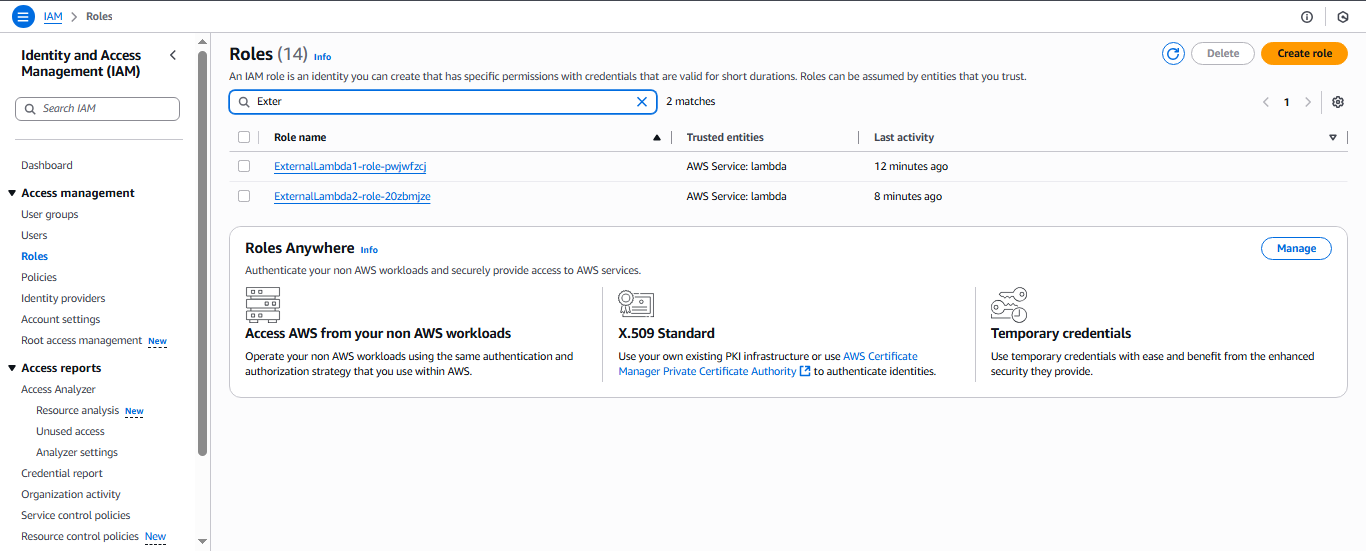Collapse the Access management section
The height and width of the screenshot is (551, 1366).
tap(12, 193)
